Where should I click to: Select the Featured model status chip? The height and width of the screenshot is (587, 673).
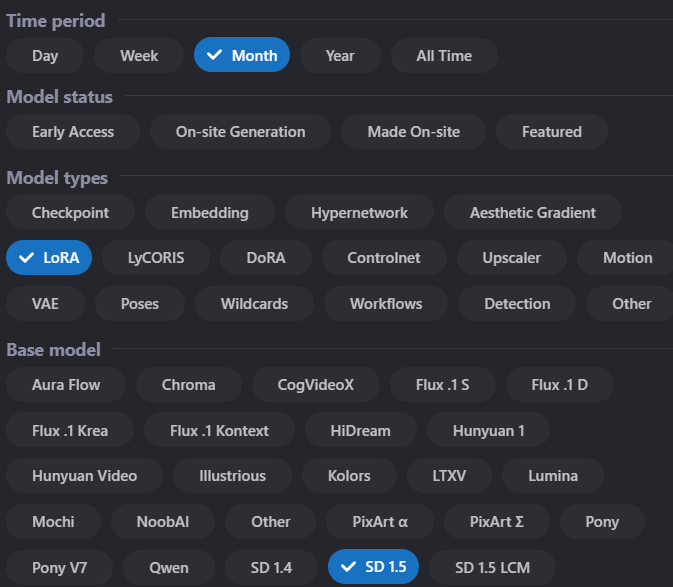coord(551,131)
